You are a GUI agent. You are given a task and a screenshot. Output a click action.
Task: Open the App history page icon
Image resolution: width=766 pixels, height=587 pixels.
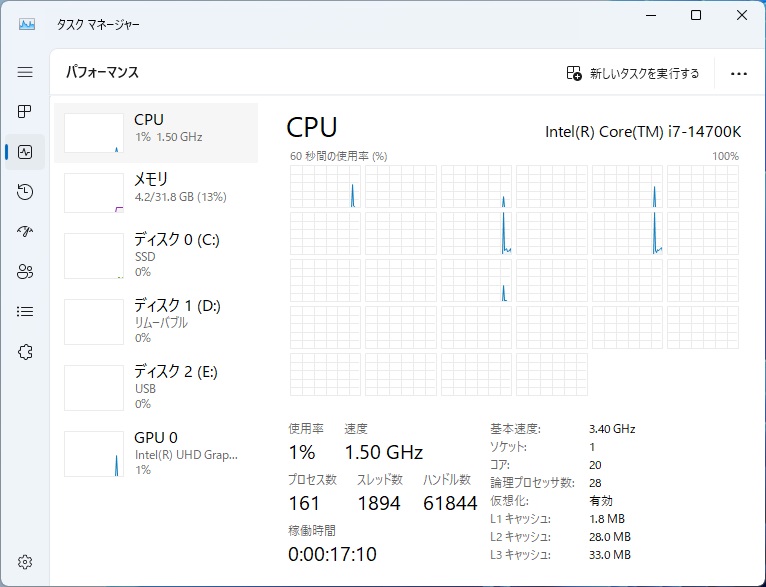click(x=25, y=192)
